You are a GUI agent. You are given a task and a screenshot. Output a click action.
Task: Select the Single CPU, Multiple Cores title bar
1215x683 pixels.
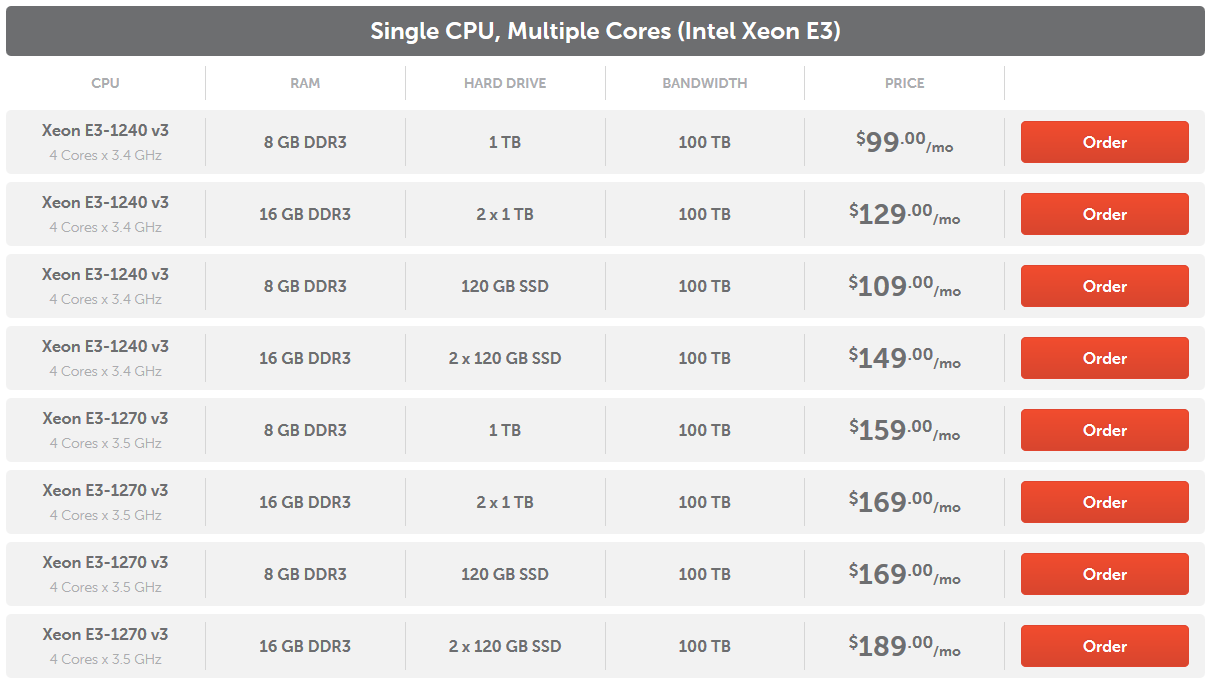607,31
